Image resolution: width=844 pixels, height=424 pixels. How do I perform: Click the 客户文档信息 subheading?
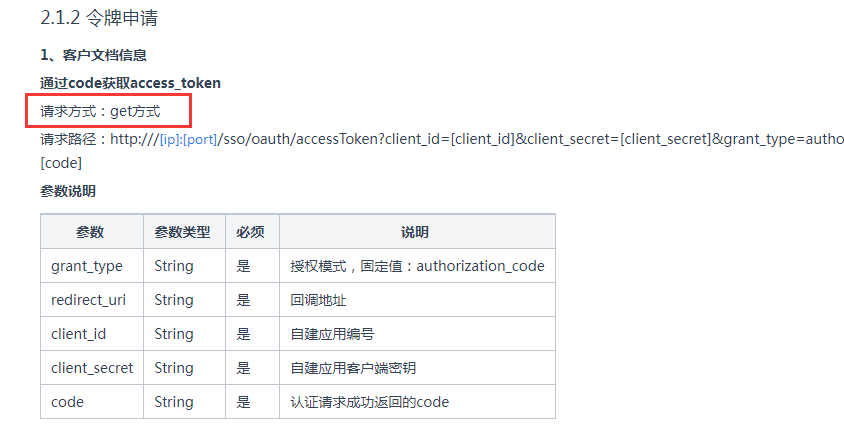94,55
